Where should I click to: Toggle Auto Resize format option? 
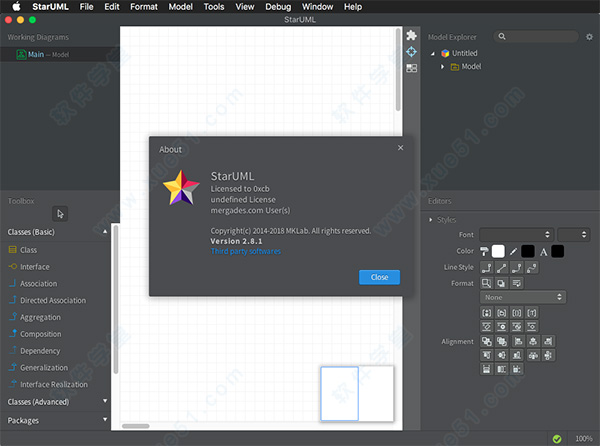coord(486,283)
